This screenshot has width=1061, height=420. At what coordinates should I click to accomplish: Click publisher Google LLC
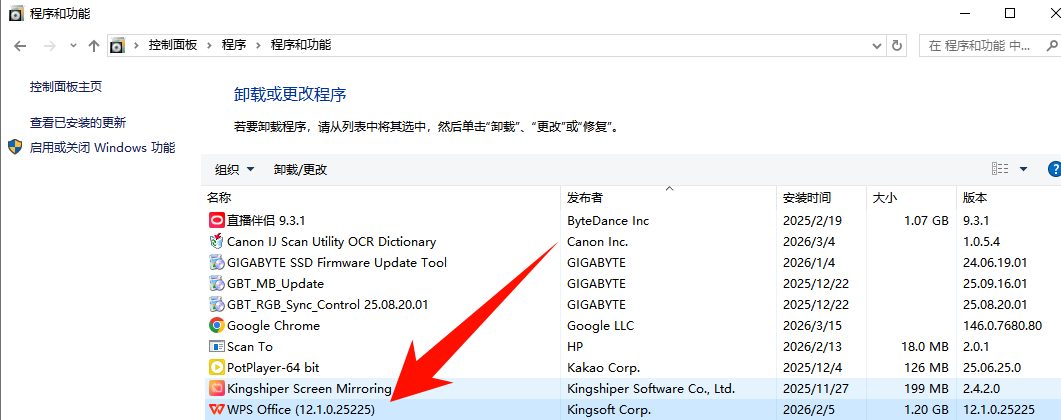coord(600,325)
